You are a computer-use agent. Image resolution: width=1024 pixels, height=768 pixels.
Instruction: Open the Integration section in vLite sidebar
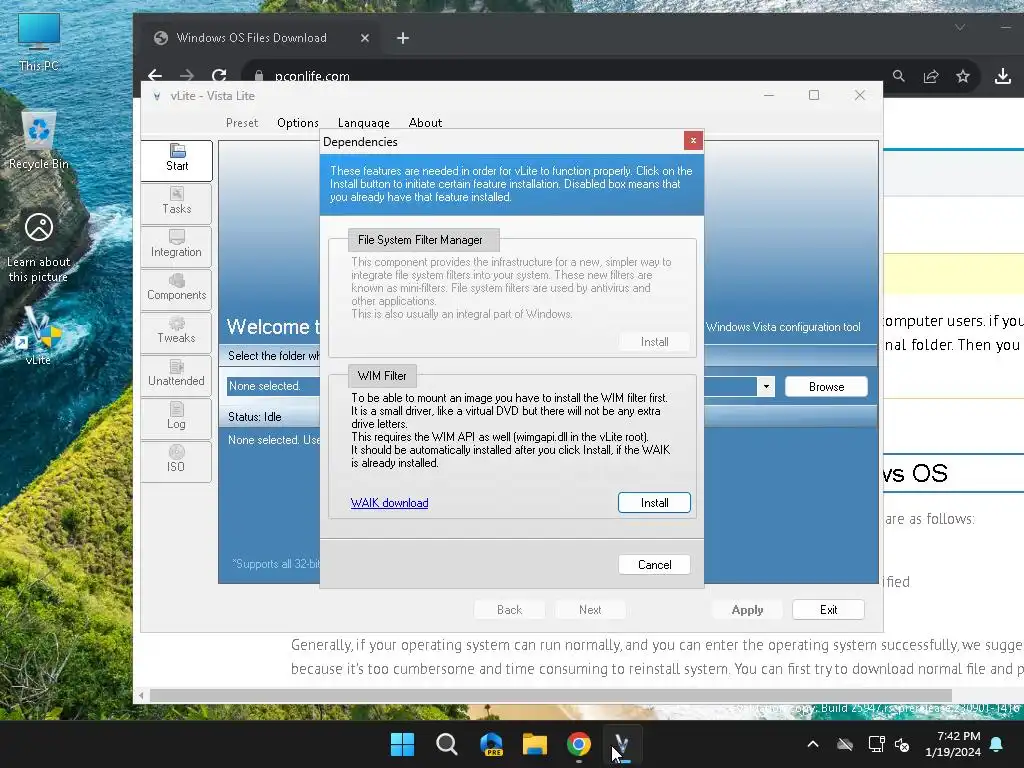(x=176, y=246)
